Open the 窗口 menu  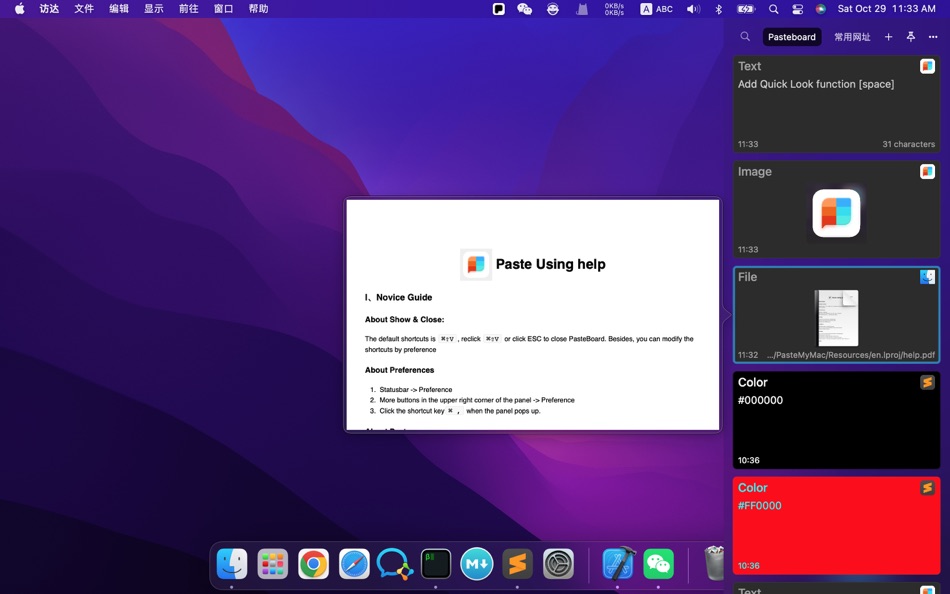[x=224, y=8]
